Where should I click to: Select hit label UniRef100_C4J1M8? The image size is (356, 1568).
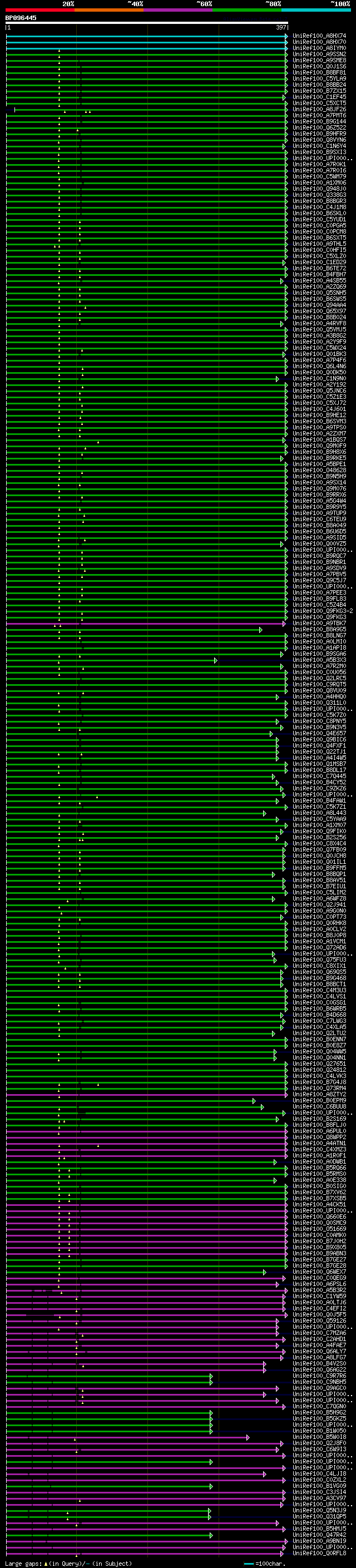319,207
